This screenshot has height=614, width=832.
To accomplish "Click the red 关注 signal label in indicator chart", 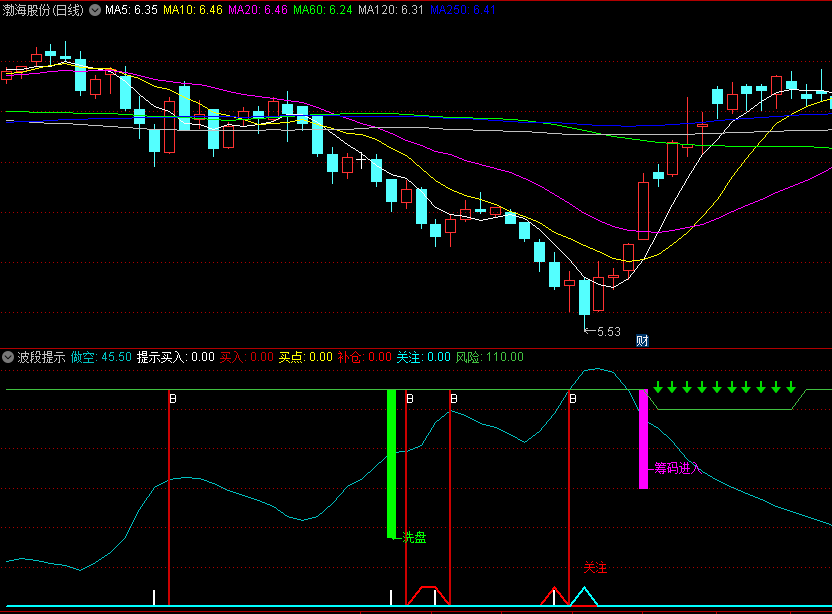I will 595,568.
